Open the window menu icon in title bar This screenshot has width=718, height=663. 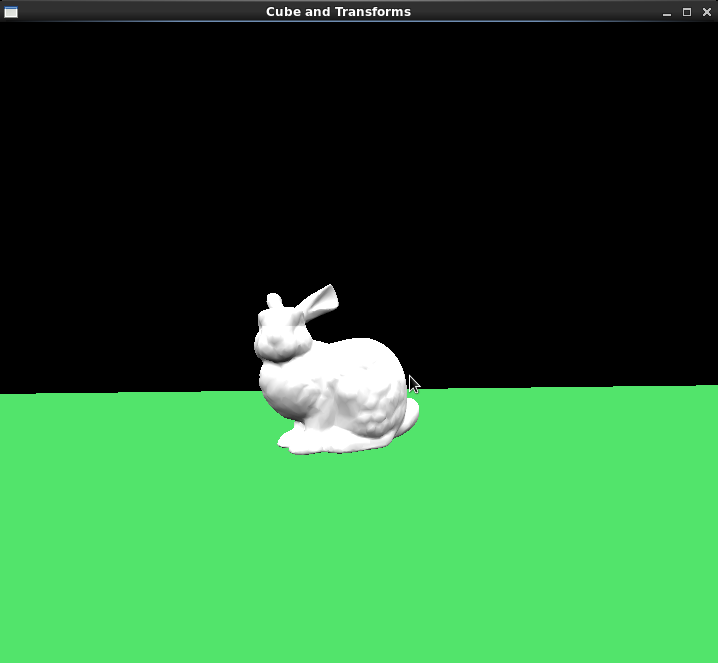pyautogui.click(x=11, y=12)
